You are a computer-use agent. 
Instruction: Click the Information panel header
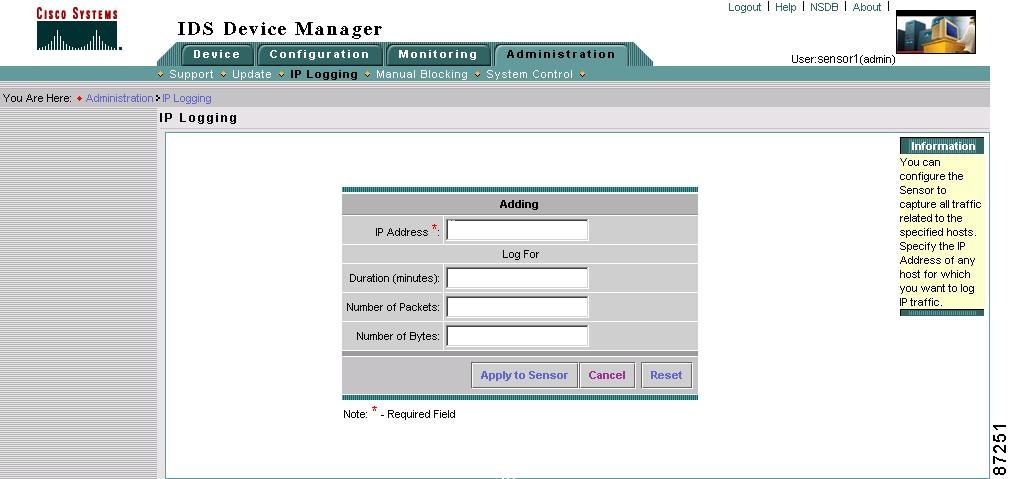pyautogui.click(x=942, y=146)
